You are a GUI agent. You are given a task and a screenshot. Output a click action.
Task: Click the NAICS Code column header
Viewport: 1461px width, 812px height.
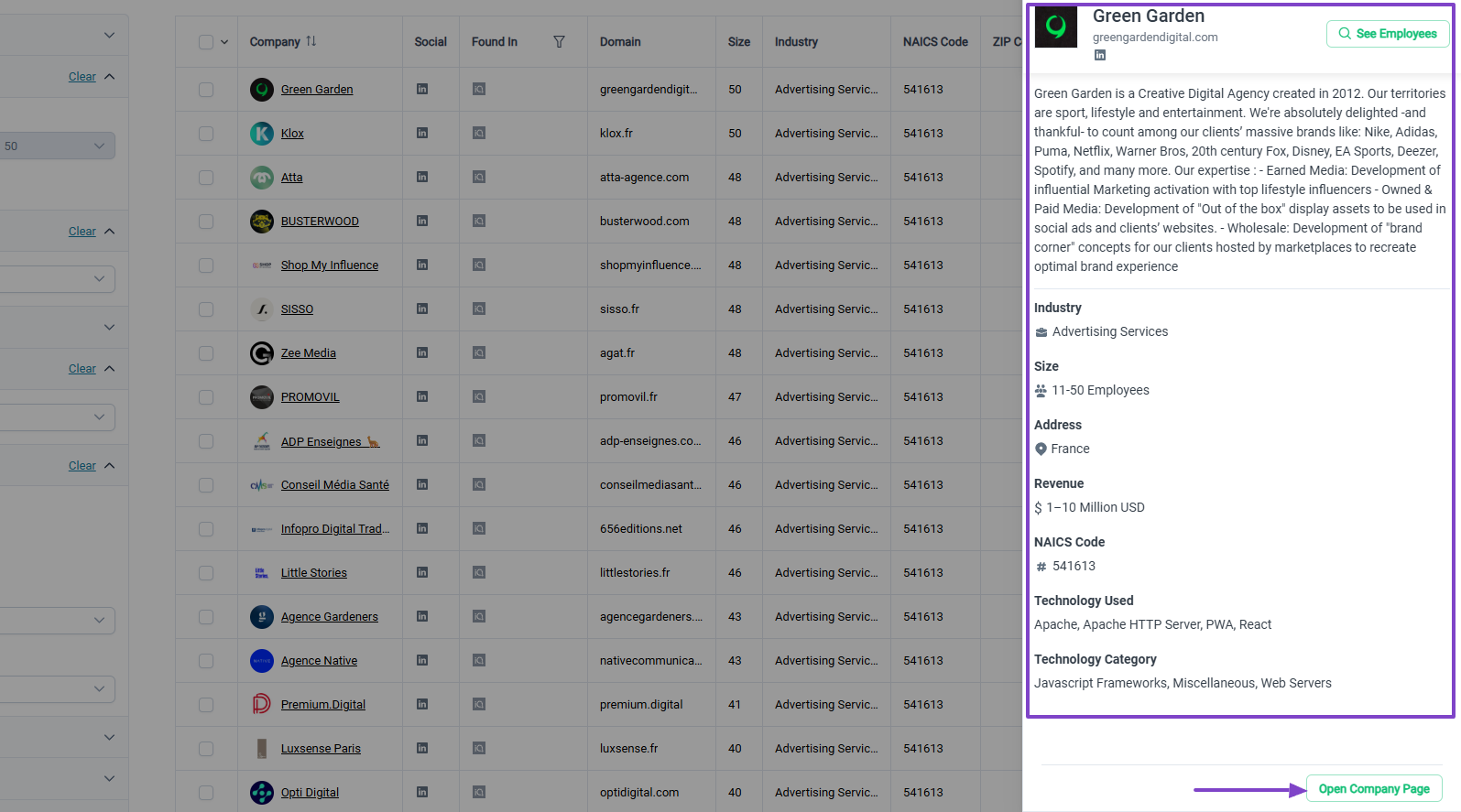[935, 42]
